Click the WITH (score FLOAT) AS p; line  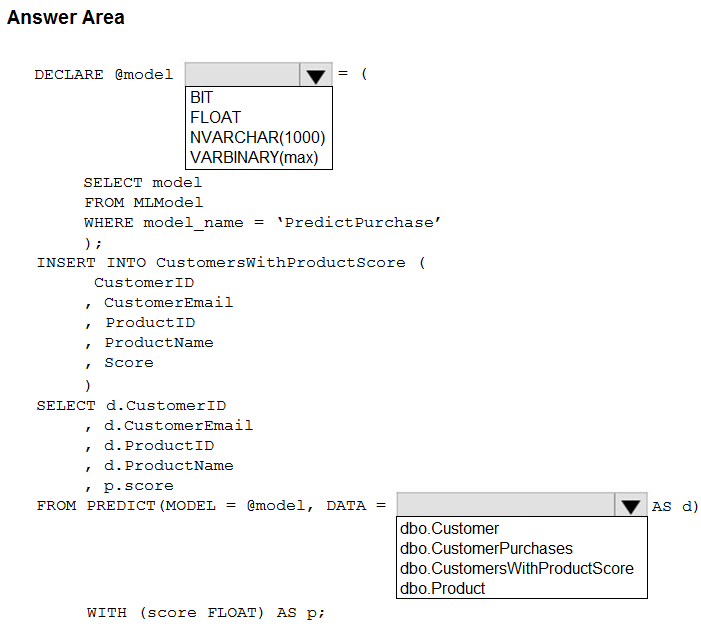(206, 612)
